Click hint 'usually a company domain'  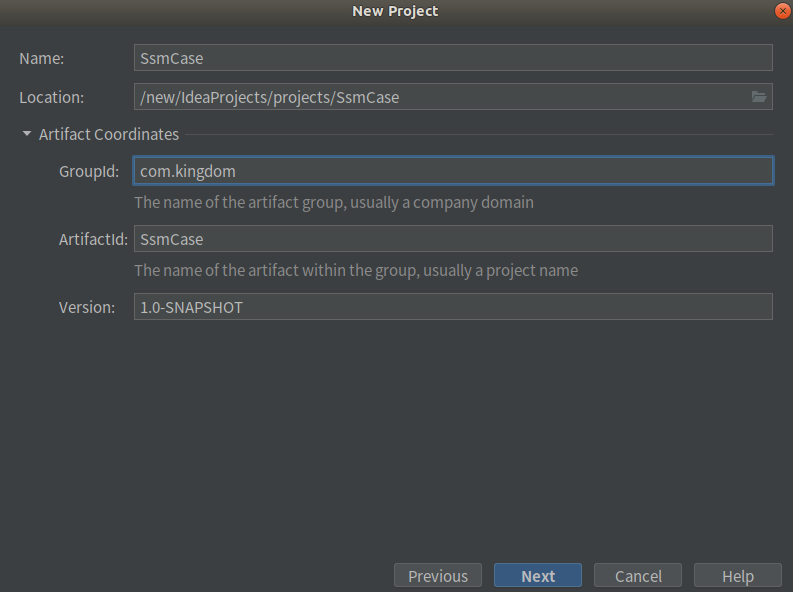pos(442,203)
